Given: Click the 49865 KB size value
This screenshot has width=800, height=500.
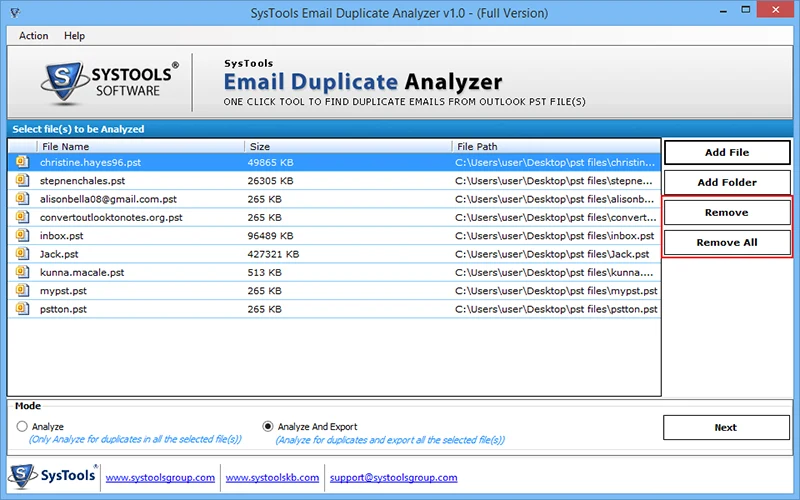Looking at the screenshot, I should [x=270, y=163].
